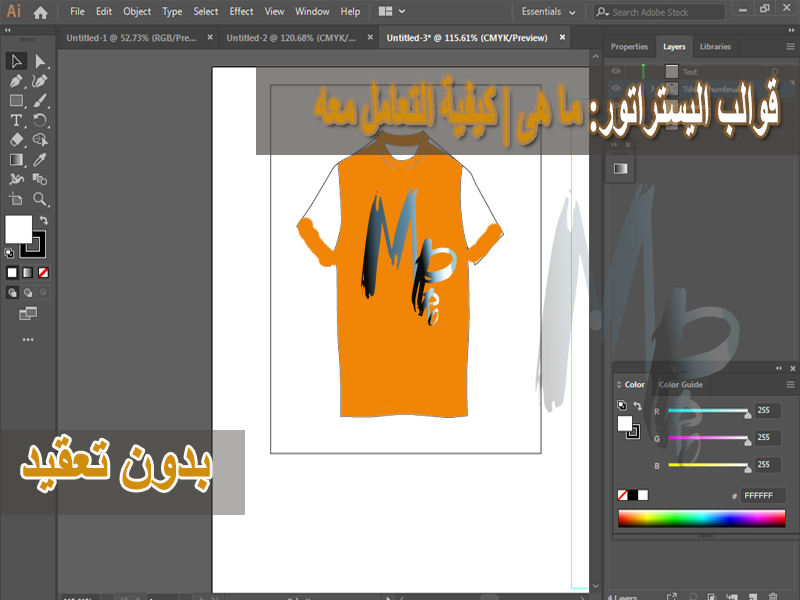Toggle visibility of Text layer
The height and width of the screenshot is (600, 800).
coord(616,71)
